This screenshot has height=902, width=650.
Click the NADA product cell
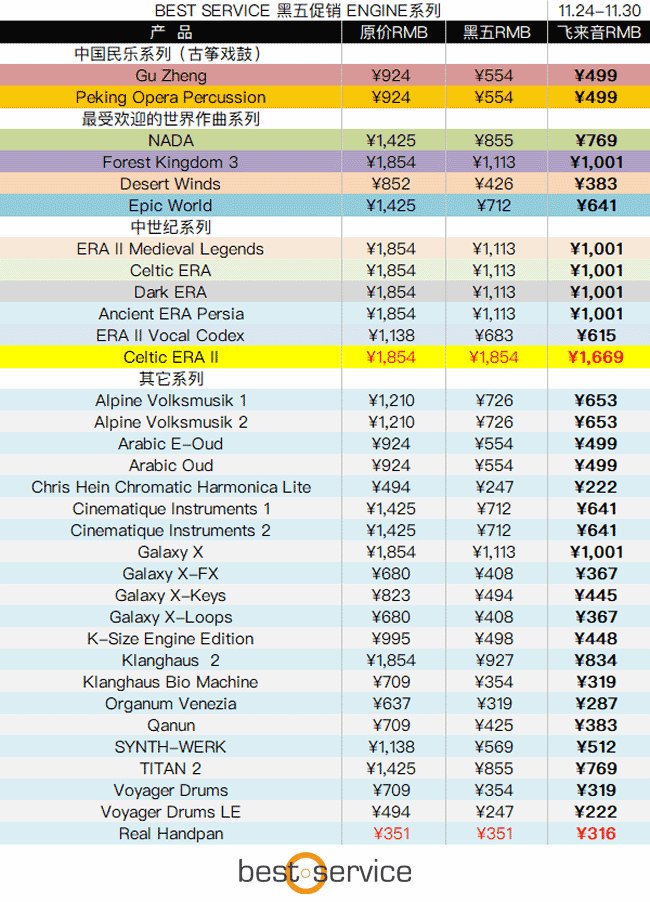coord(171,141)
